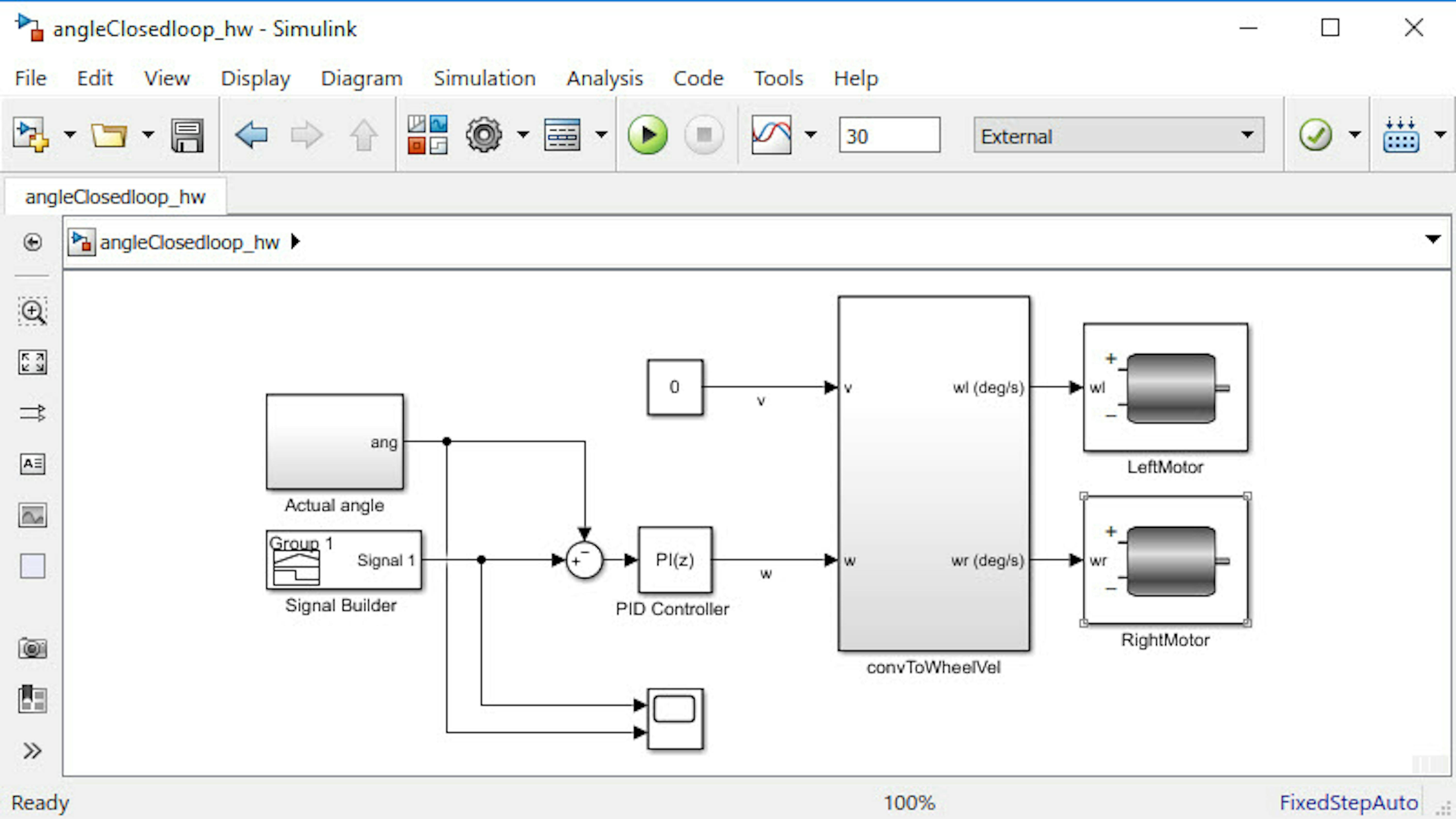Select the convToWheelVel subsystem block
This screenshot has width=1456, height=819.
[x=934, y=474]
